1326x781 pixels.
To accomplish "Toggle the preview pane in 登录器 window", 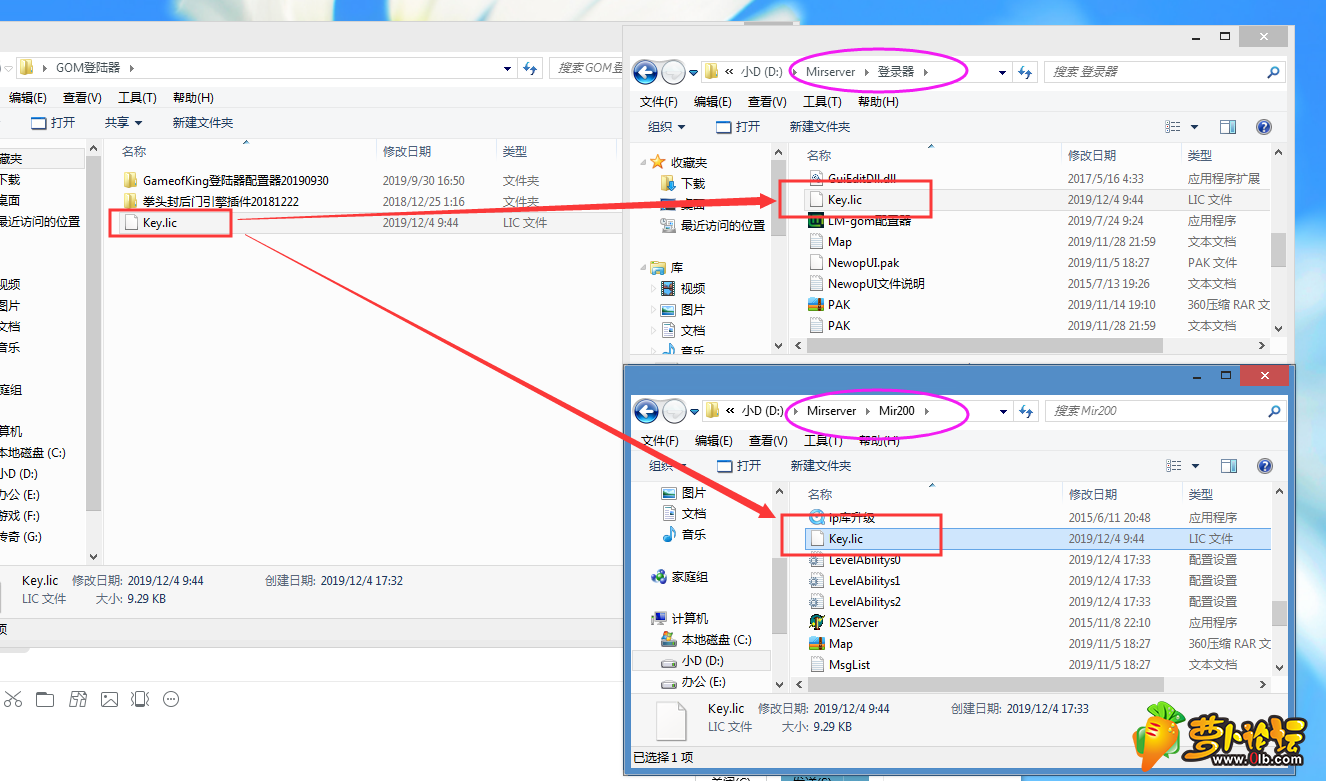I will coord(1228,127).
